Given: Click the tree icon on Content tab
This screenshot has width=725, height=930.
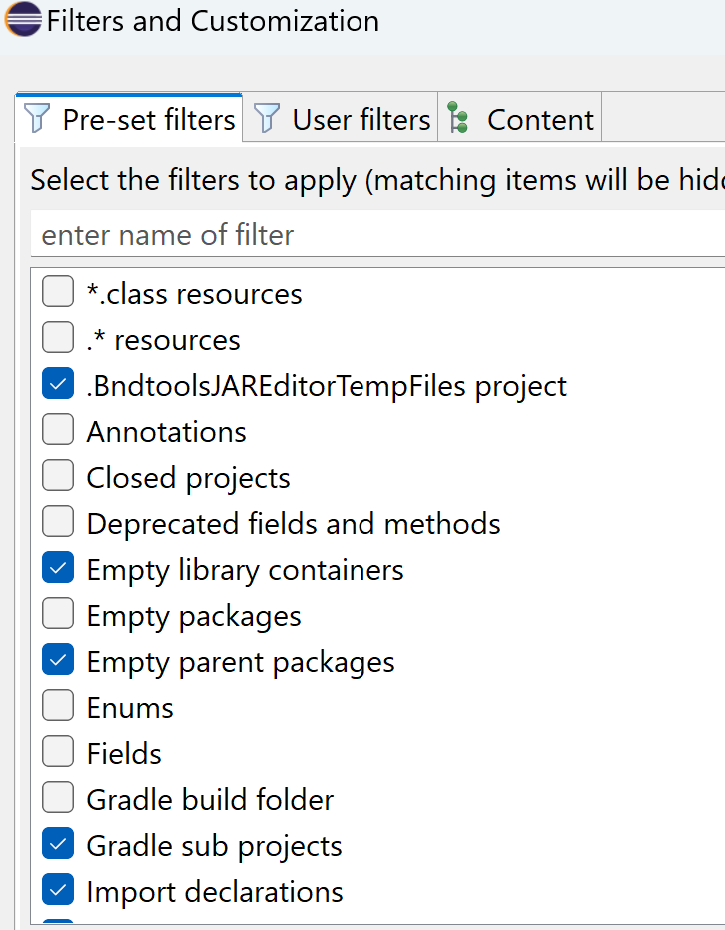Looking at the screenshot, I should (x=459, y=119).
